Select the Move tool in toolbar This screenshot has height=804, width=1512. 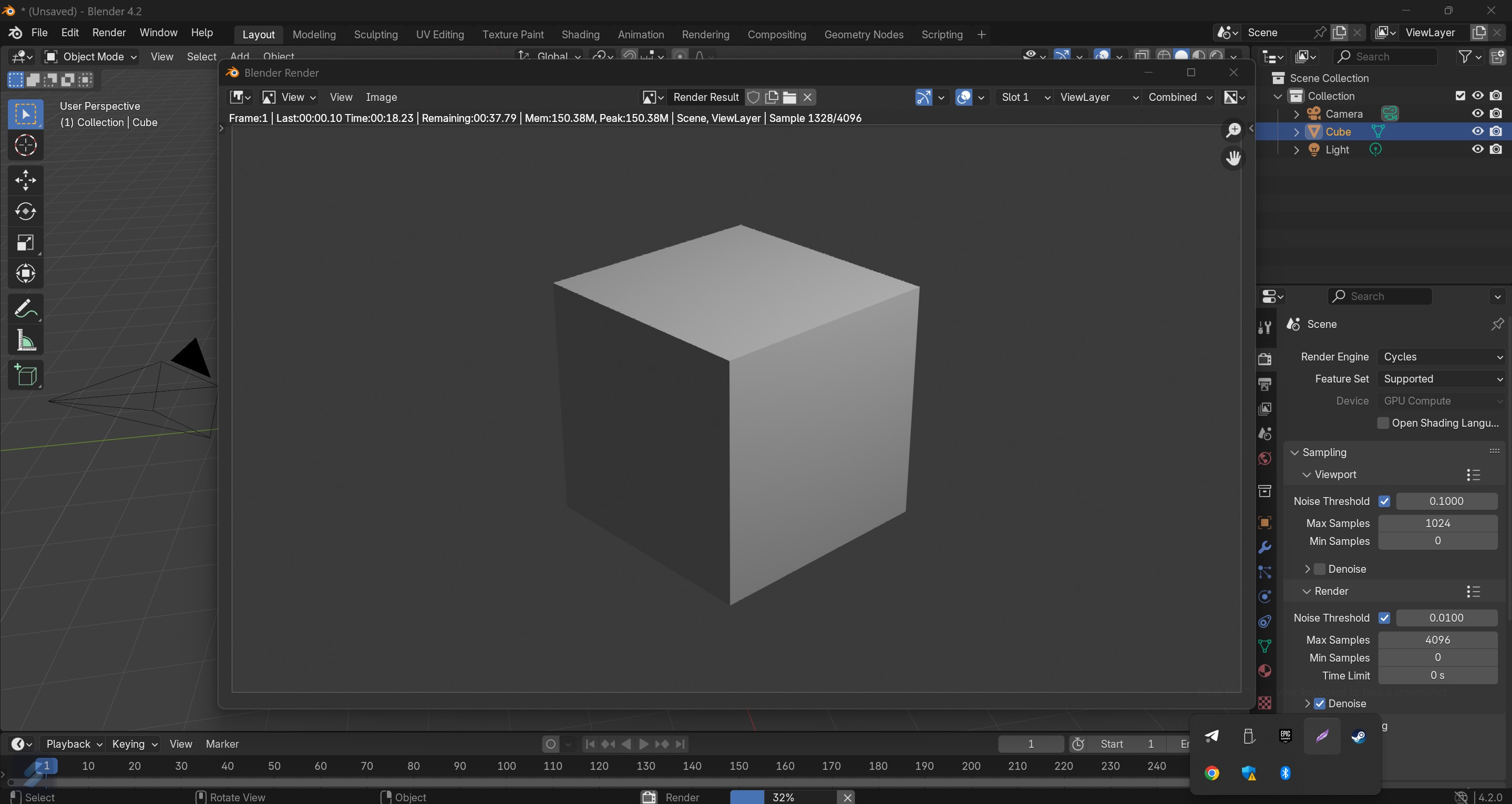[x=25, y=180]
